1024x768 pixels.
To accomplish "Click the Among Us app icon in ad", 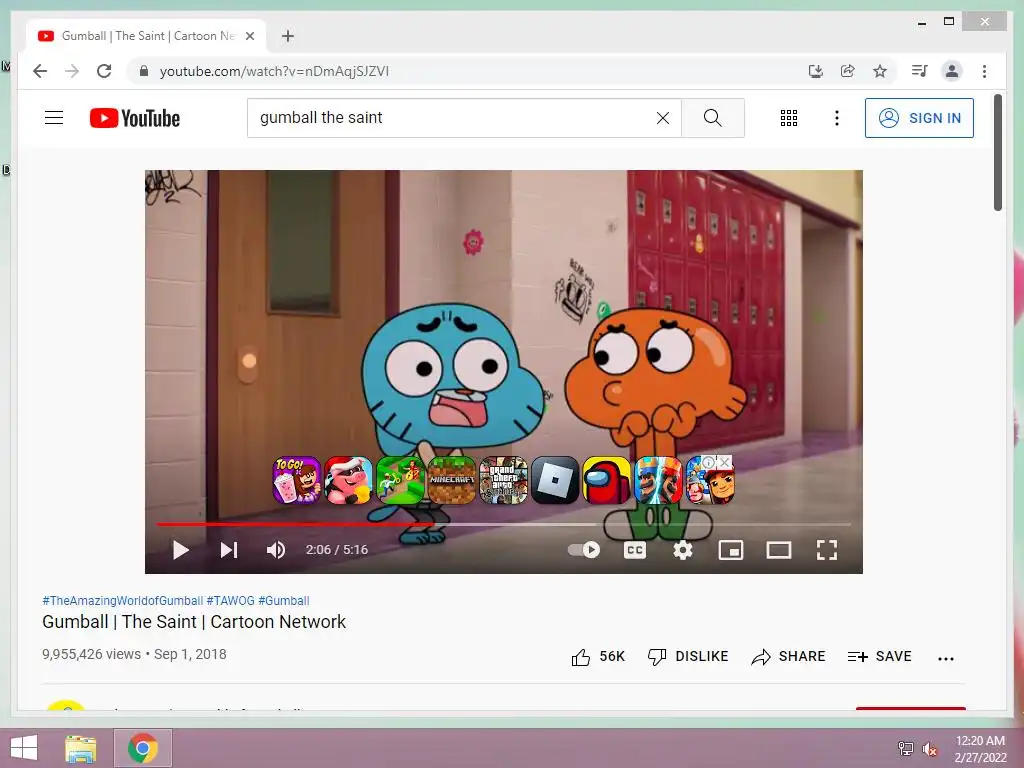I will tap(606, 480).
